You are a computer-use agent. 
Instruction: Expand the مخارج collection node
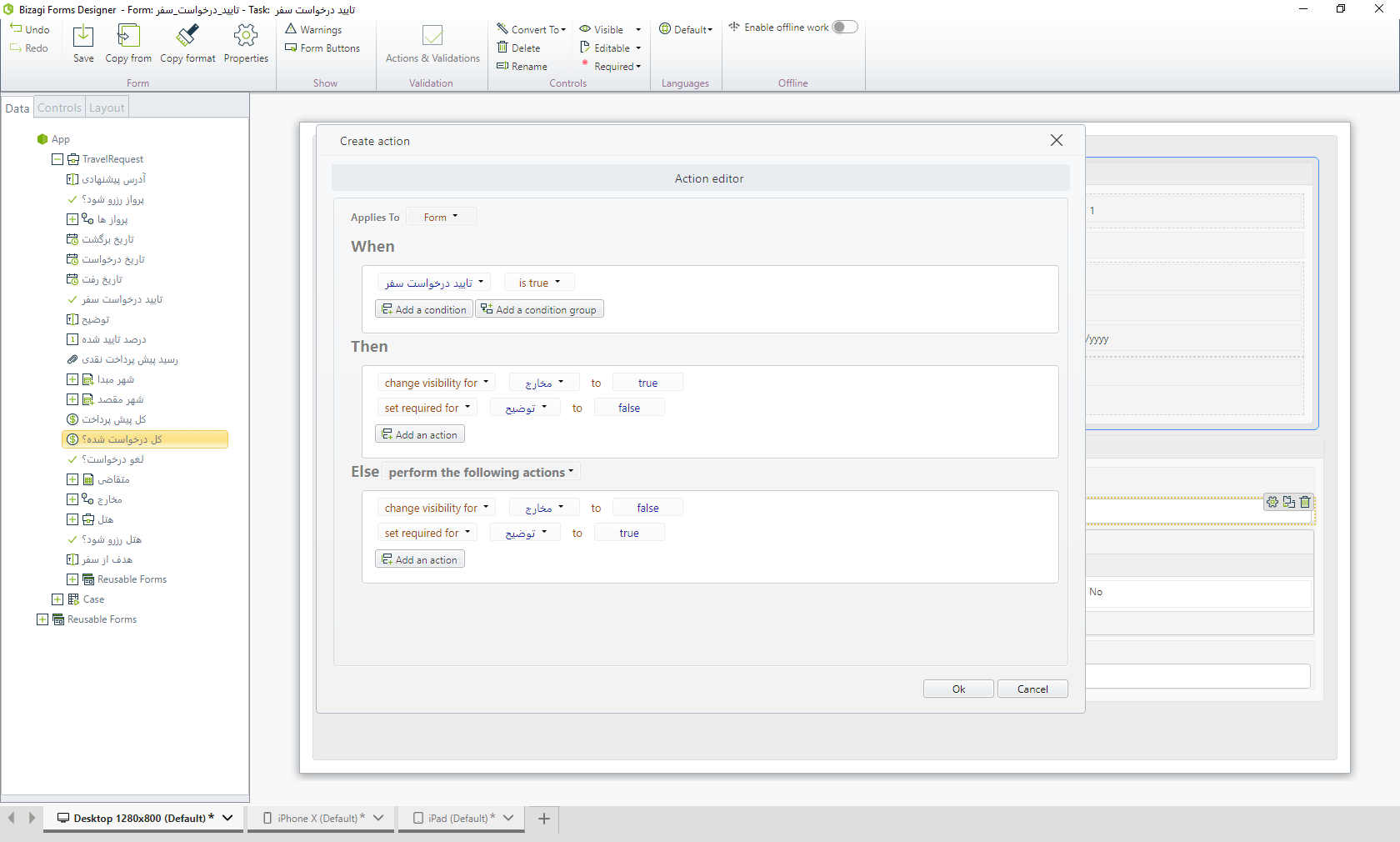pos(72,499)
